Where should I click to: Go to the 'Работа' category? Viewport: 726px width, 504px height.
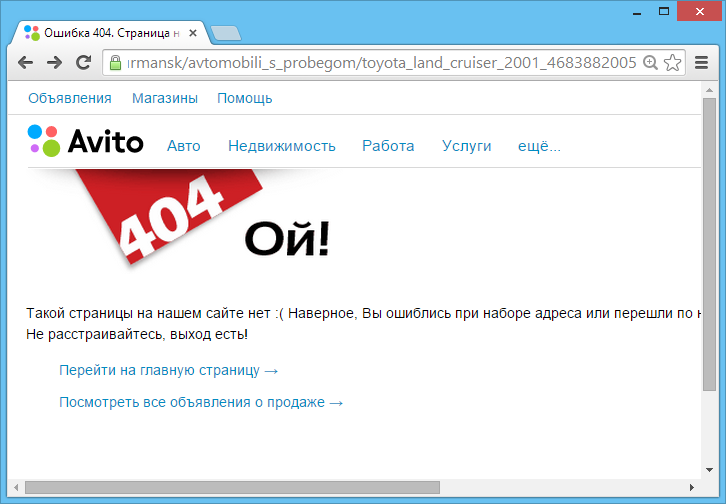[x=388, y=146]
